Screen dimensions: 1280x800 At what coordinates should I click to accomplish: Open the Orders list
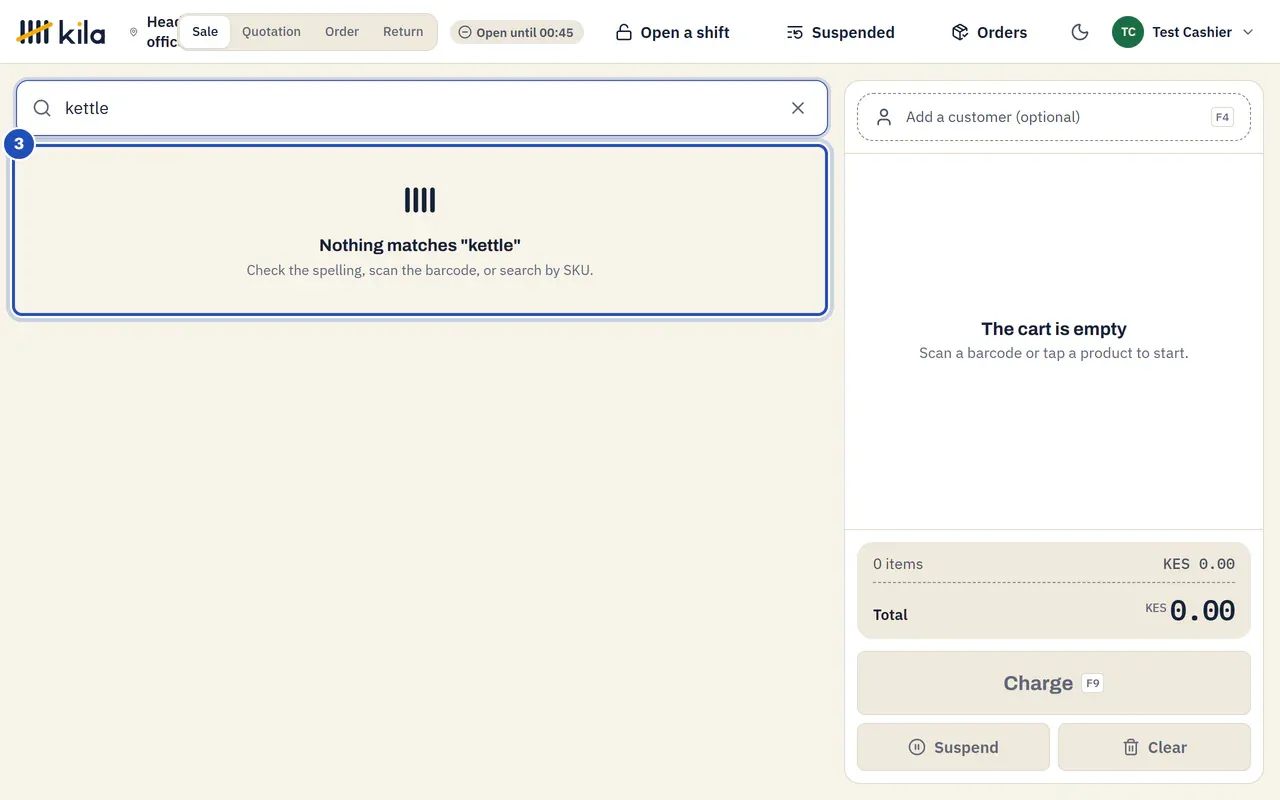coord(989,32)
